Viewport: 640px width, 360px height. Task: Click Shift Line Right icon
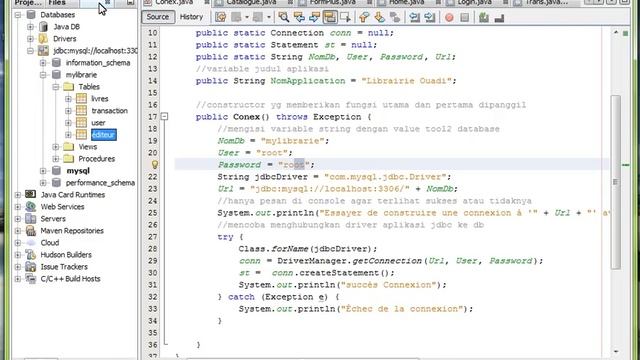click(x=429, y=17)
